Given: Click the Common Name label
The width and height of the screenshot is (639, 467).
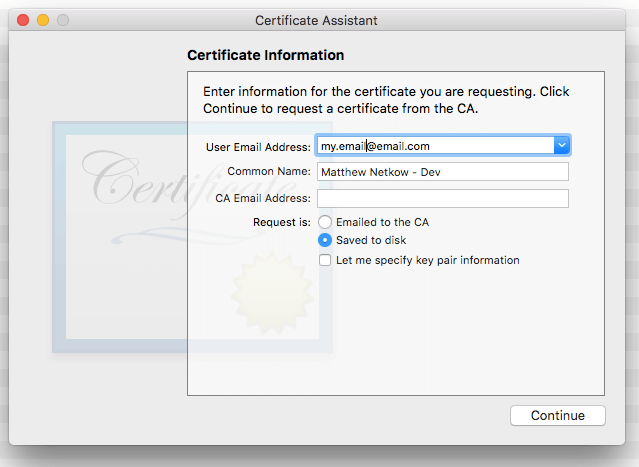Looking at the screenshot, I should [x=269, y=171].
